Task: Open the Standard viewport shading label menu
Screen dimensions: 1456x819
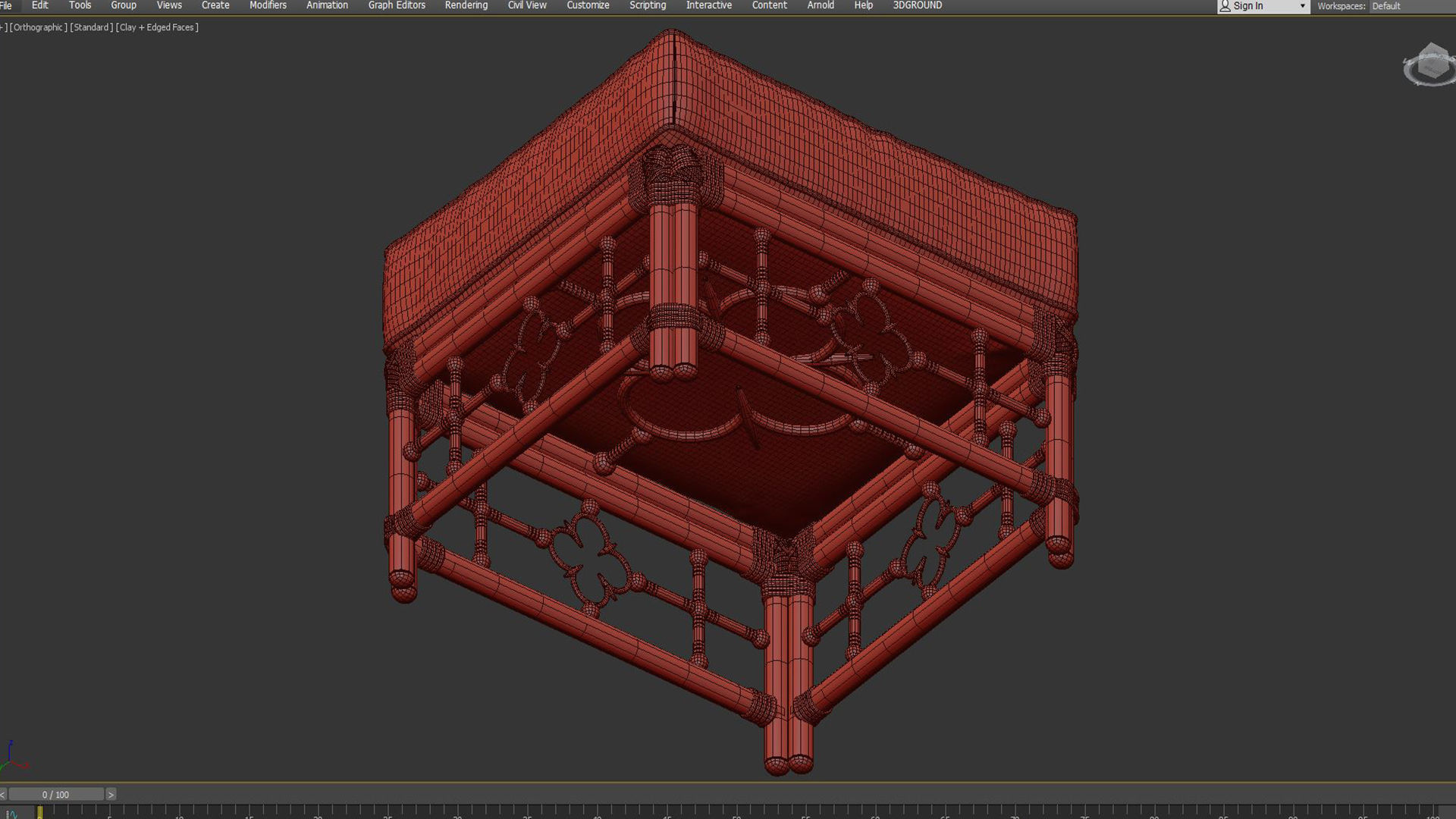Action: (91, 27)
